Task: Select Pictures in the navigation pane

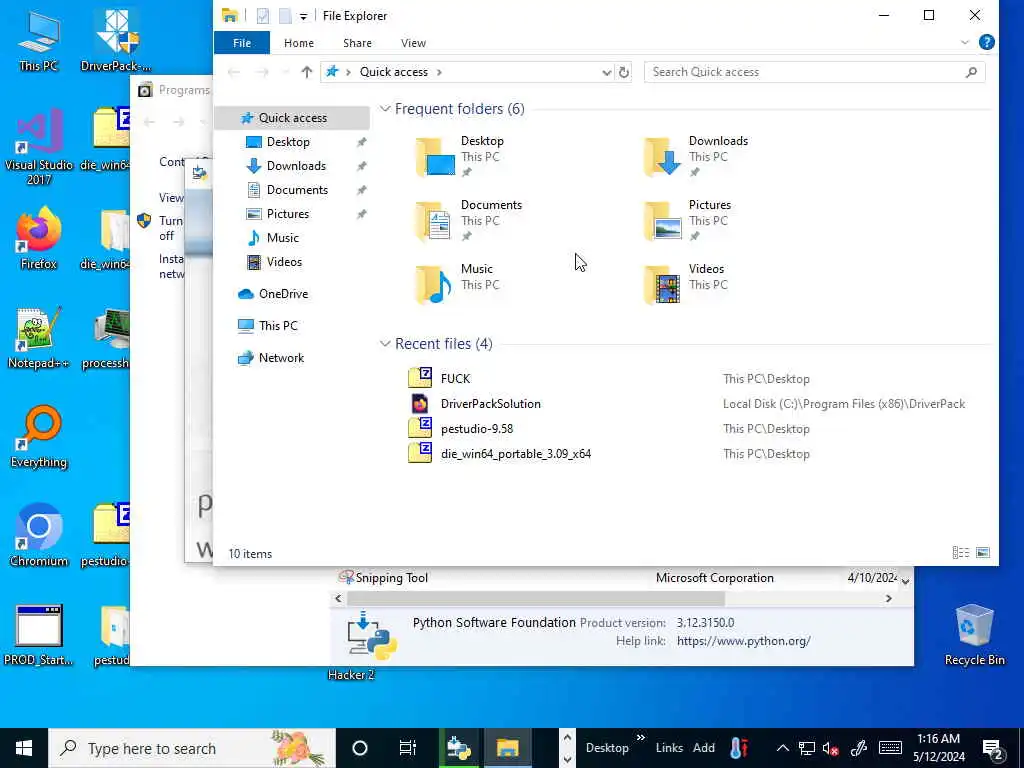Action: [287, 214]
